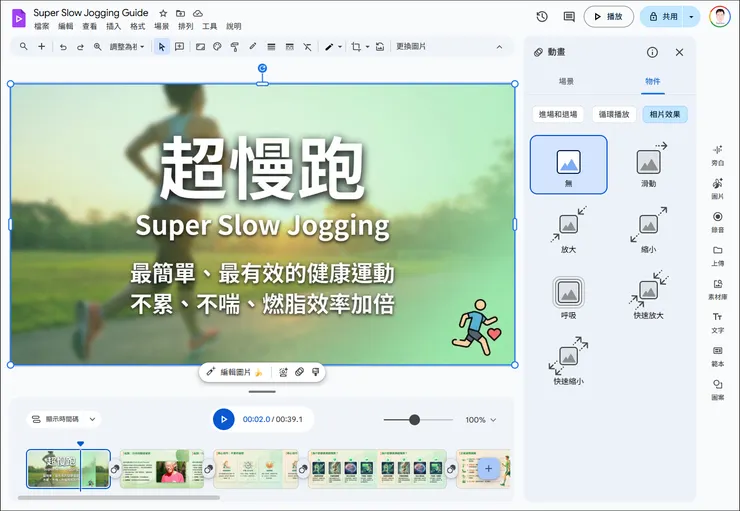
Task: Click the pencil edit icon in toolbar
Action: click(253, 46)
